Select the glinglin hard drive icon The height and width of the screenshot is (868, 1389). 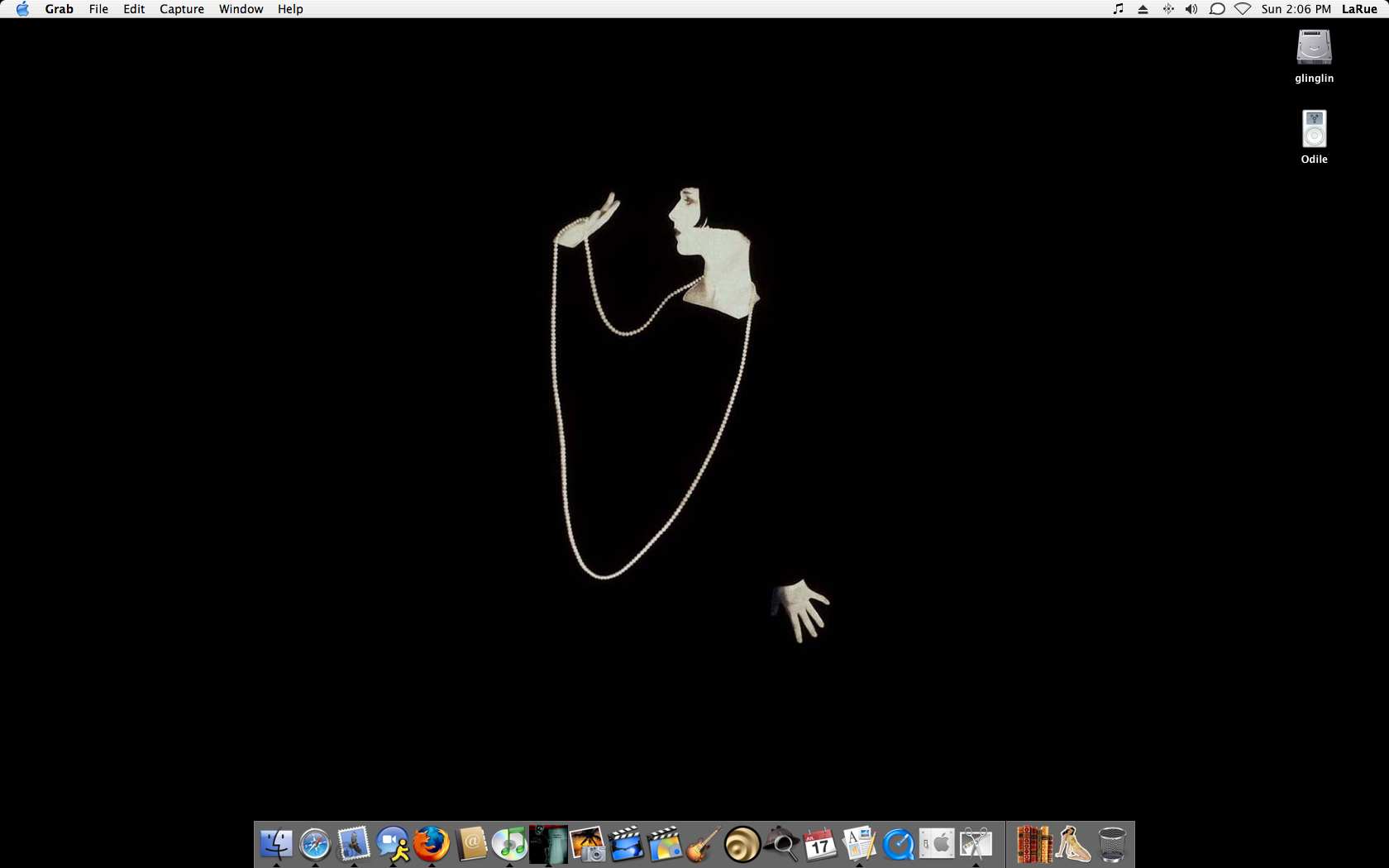tap(1314, 48)
